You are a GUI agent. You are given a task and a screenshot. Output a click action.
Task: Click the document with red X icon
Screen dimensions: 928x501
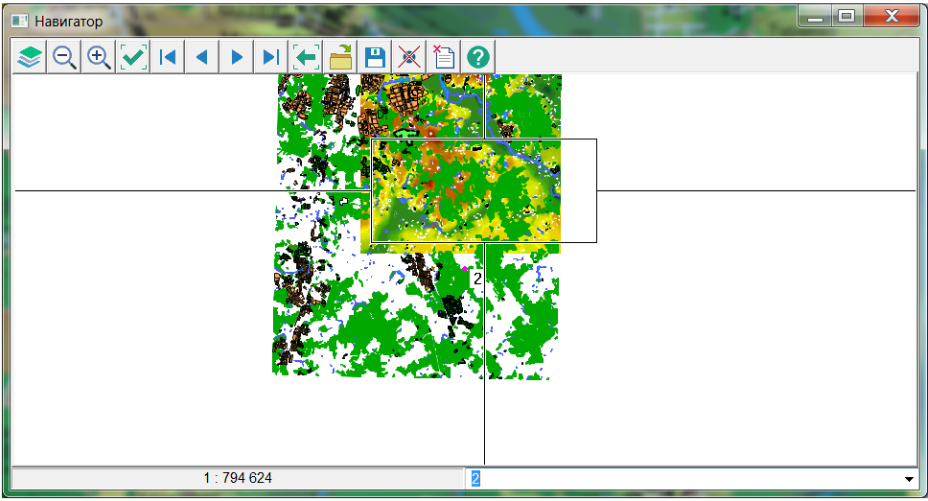click(x=443, y=57)
